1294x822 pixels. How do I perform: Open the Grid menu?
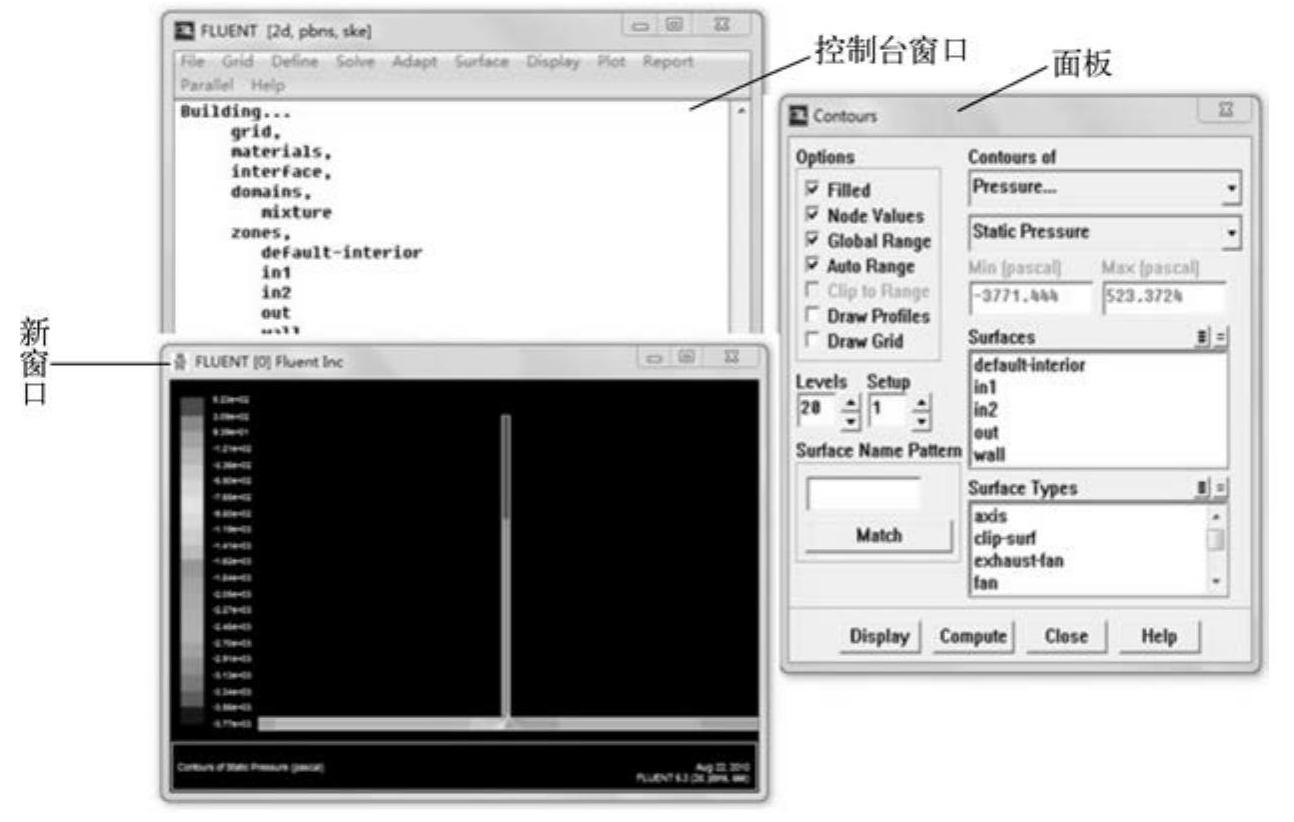[237, 62]
